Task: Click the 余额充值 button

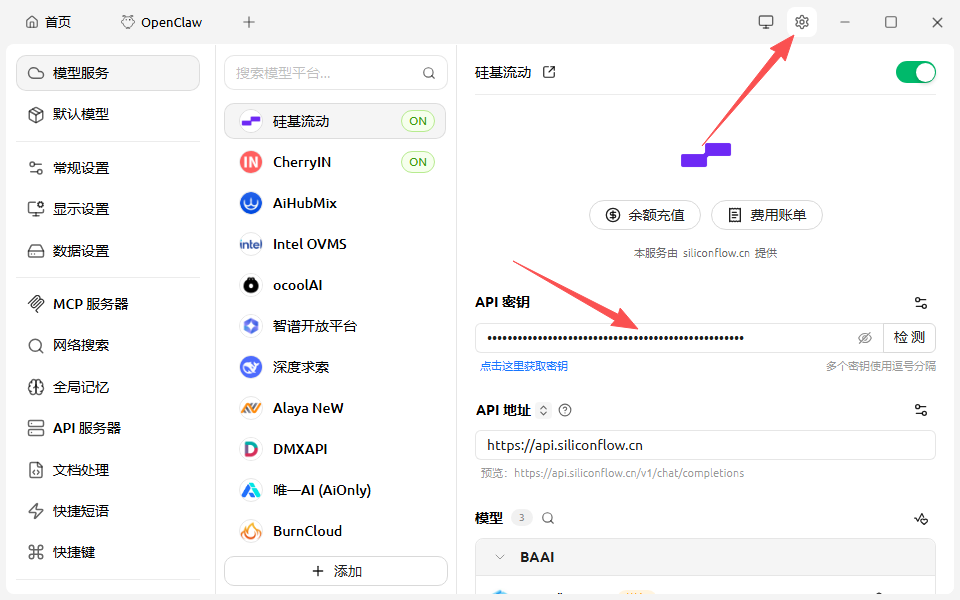Action: click(645, 215)
